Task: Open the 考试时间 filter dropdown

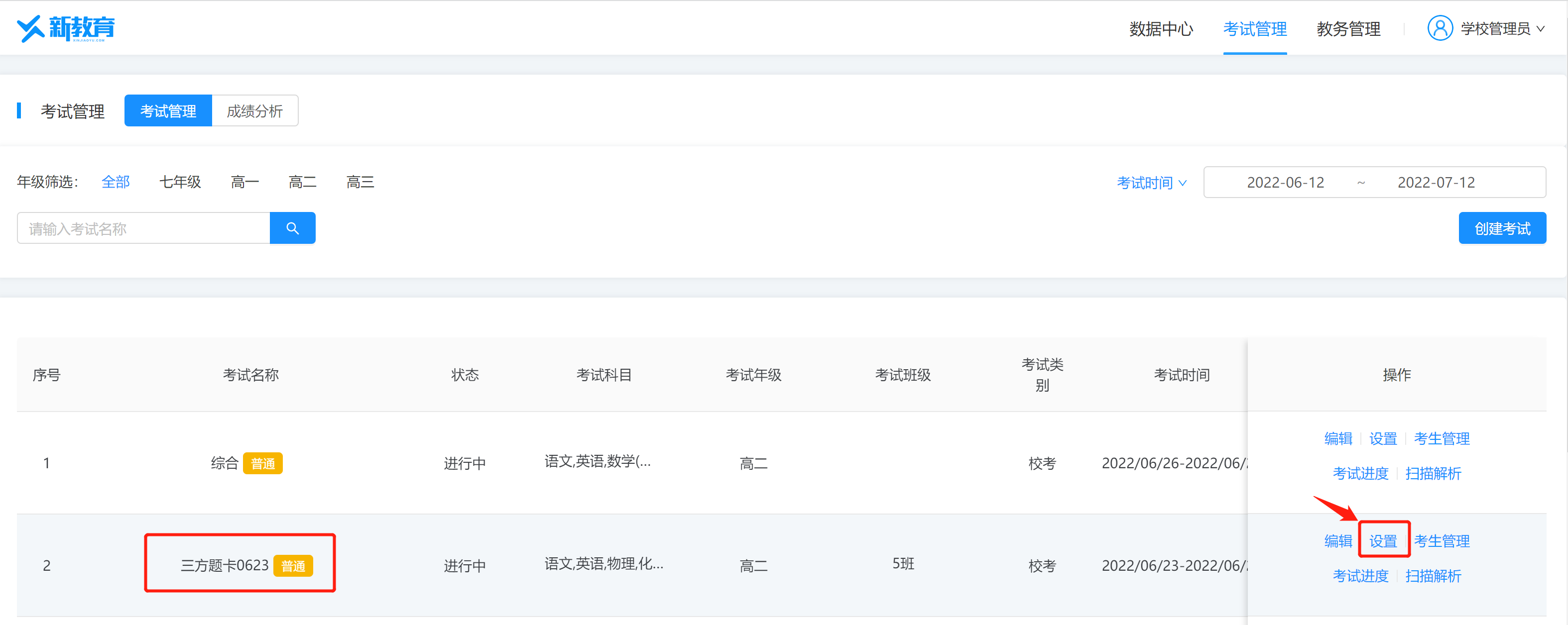Action: (1151, 183)
